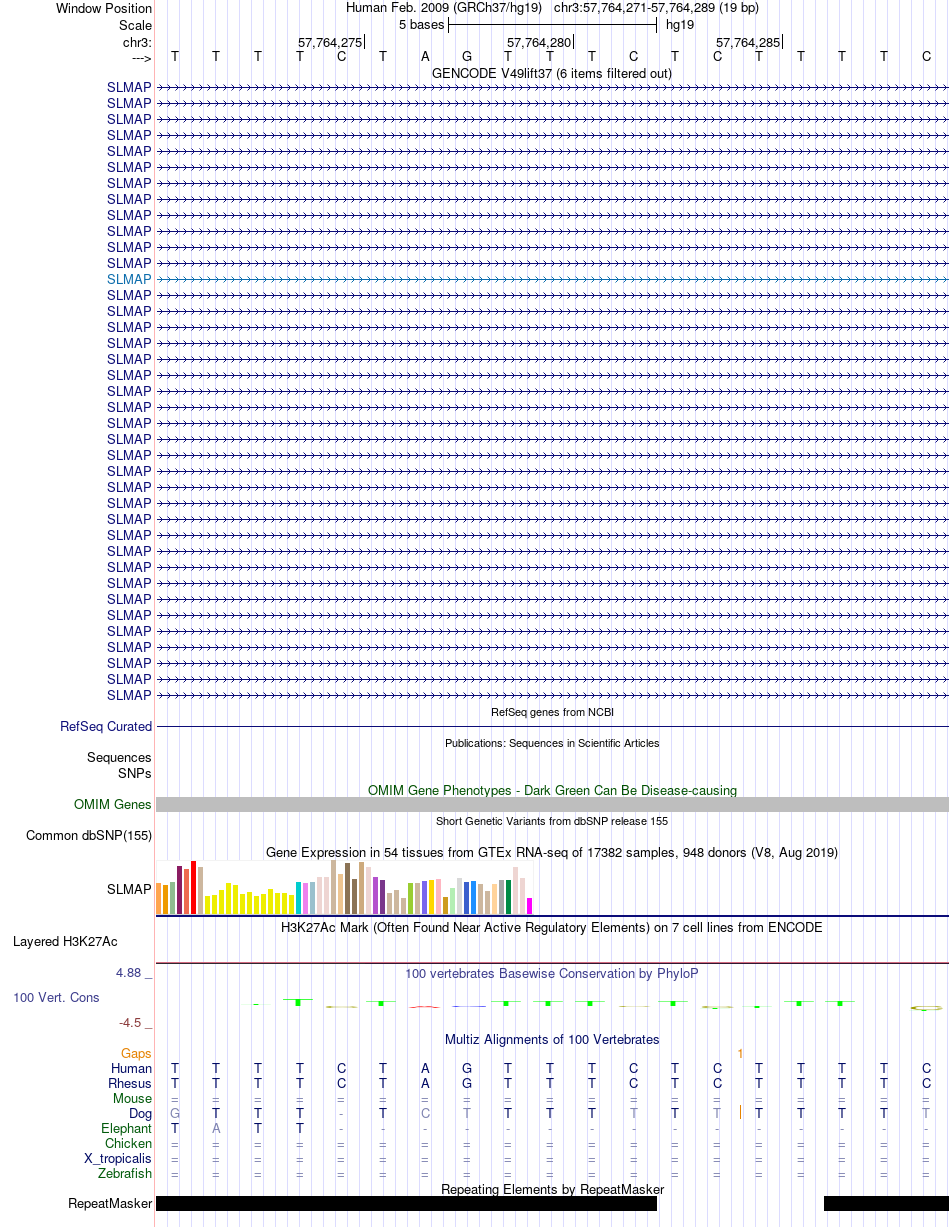Open the GENCODE V49lift37 track title

pos(552,73)
